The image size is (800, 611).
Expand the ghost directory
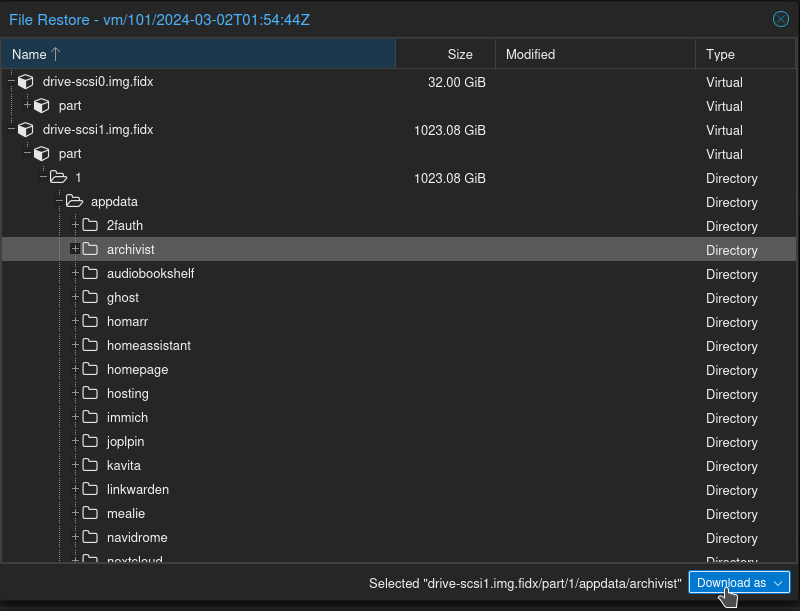(75, 297)
